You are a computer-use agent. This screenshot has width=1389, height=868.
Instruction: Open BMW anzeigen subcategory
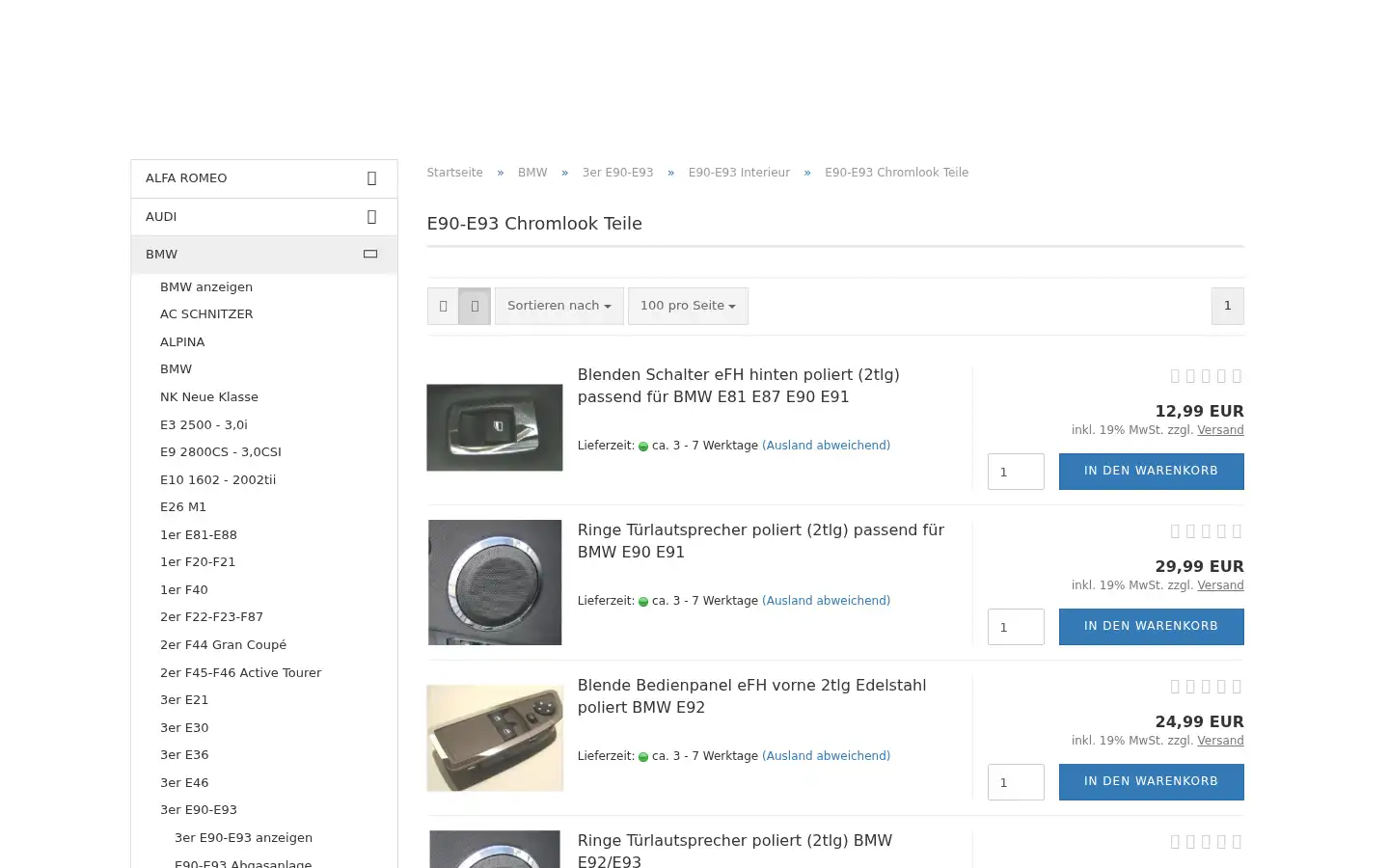pos(206,287)
